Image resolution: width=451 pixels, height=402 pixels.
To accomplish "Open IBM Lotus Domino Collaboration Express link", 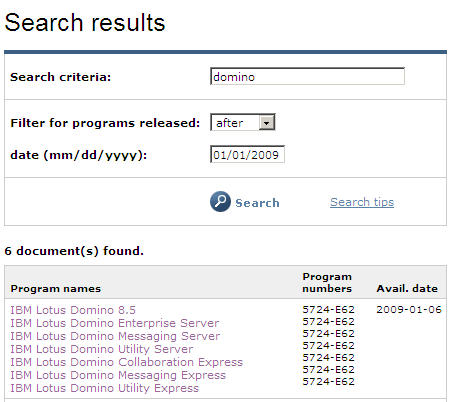I will click(127, 362).
